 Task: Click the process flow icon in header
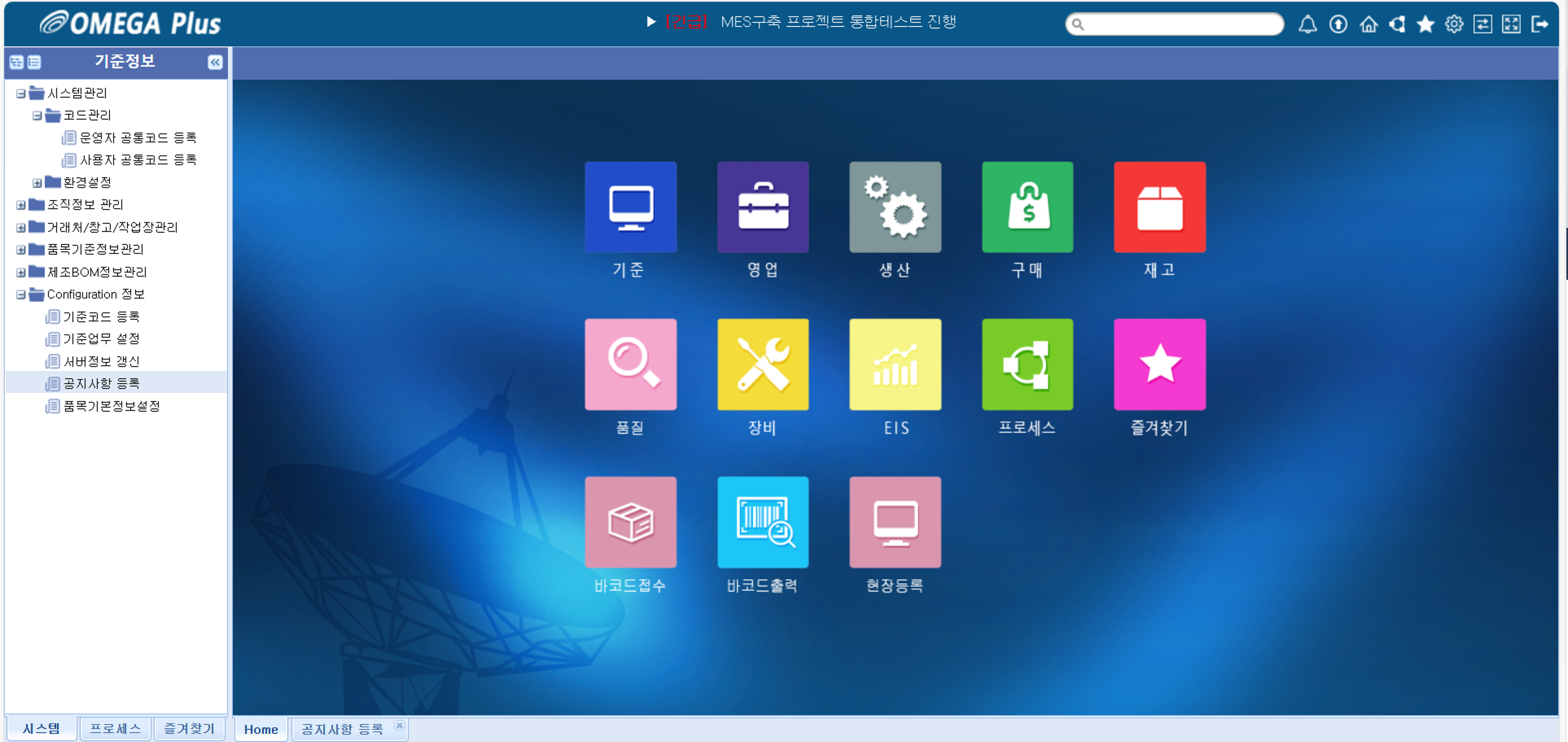(1397, 24)
